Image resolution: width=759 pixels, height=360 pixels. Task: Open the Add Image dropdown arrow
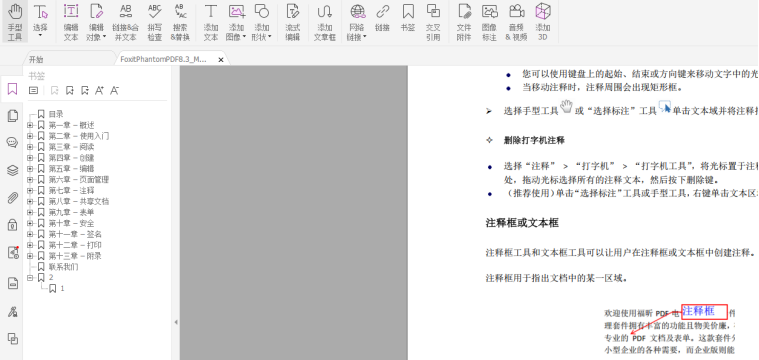[x=244, y=37]
